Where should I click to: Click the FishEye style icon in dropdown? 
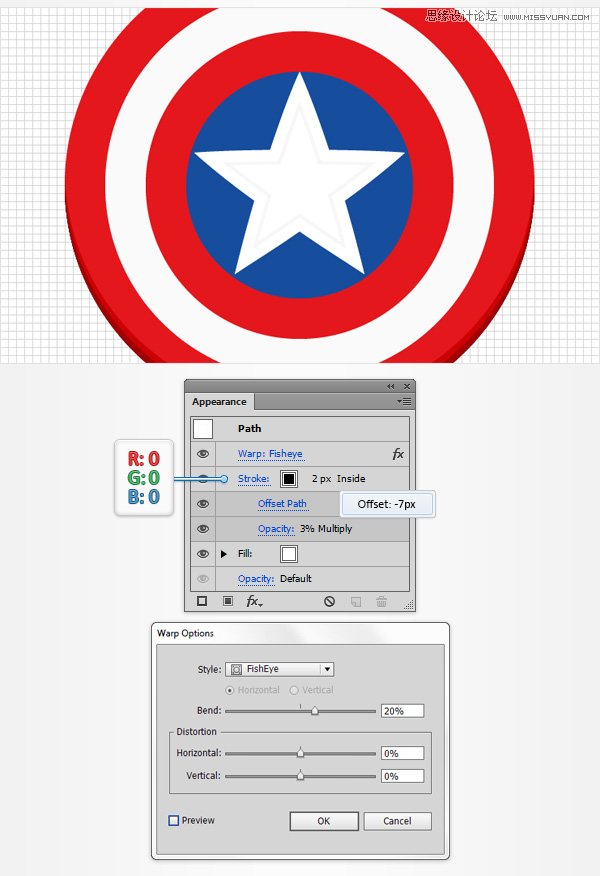(x=236, y=669)
